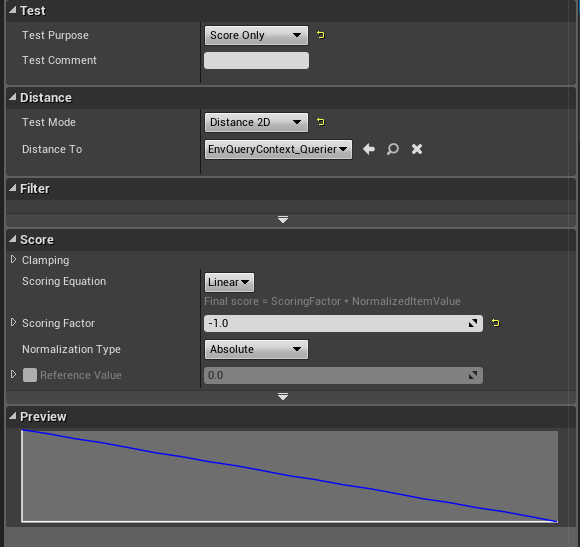Click Reference Value field corner icon
Screen dimensions: 580x547
click(x=473, y=375)
